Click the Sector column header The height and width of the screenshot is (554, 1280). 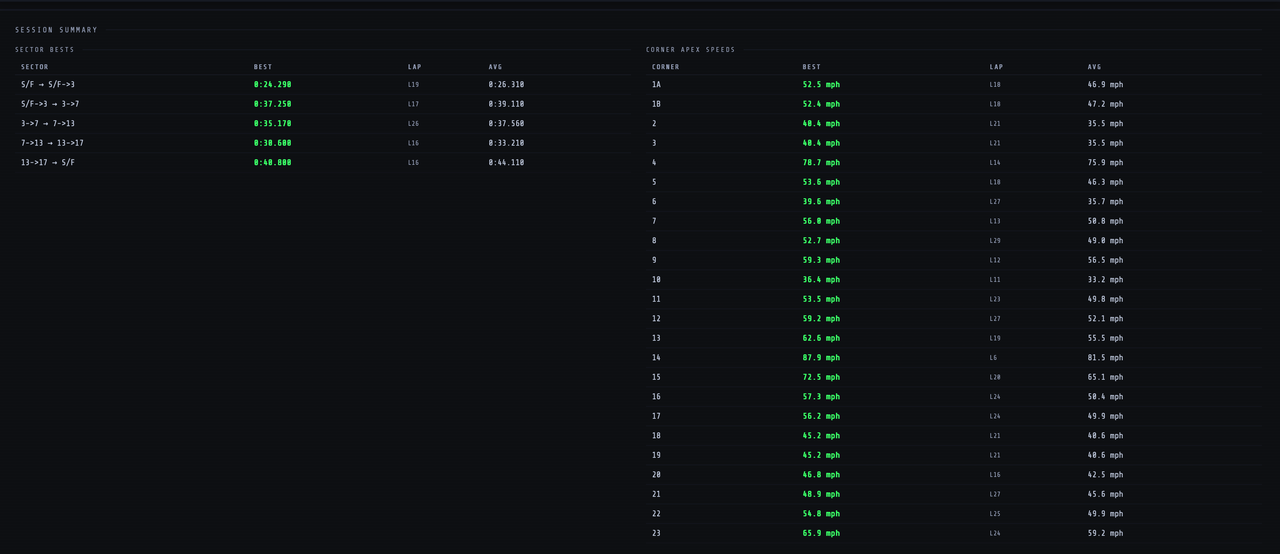[x=35, y=67]
